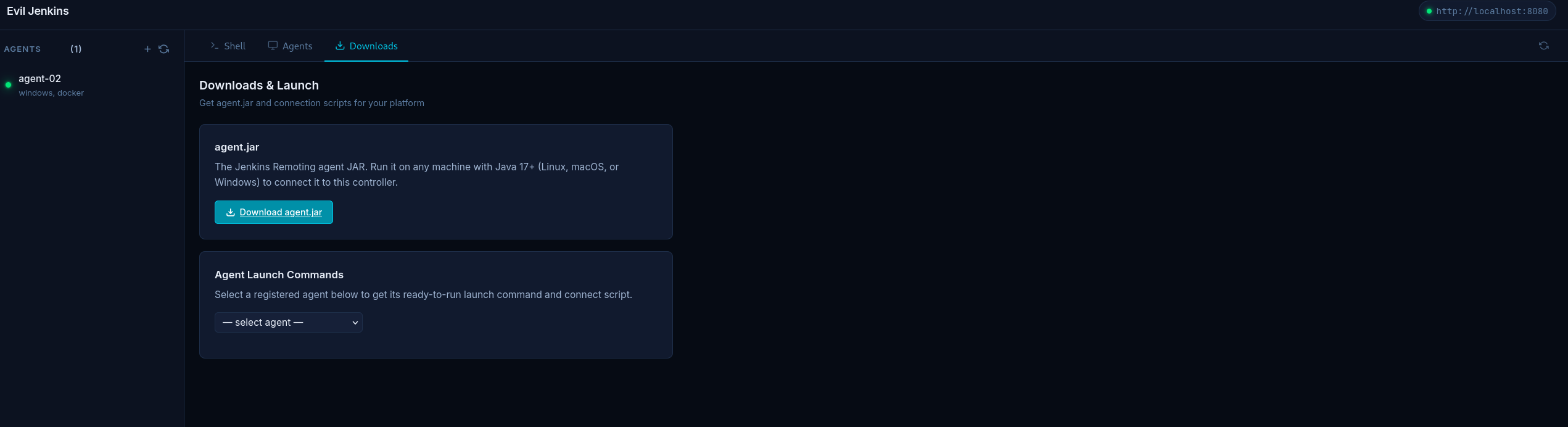Viewport: 1568px width, 427px height.
Task: Open the Agents tab
Action: click(x=291, y=46)
